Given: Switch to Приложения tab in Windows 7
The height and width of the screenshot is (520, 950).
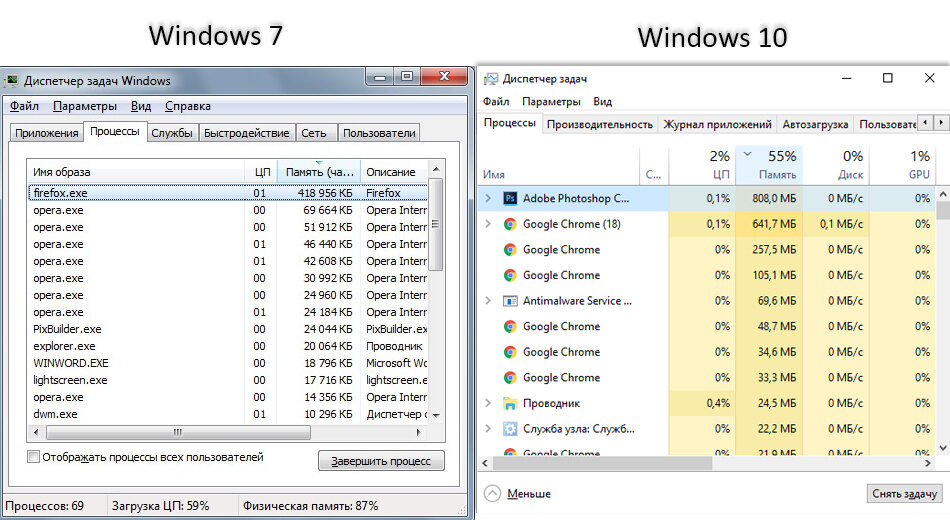Looking at the screenshot, I should tap(47, 133).
